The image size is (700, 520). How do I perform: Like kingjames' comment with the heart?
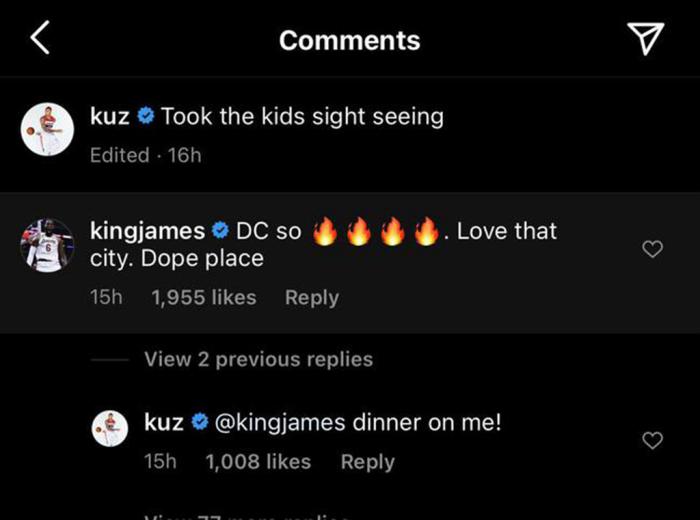(x=652, y=249)
